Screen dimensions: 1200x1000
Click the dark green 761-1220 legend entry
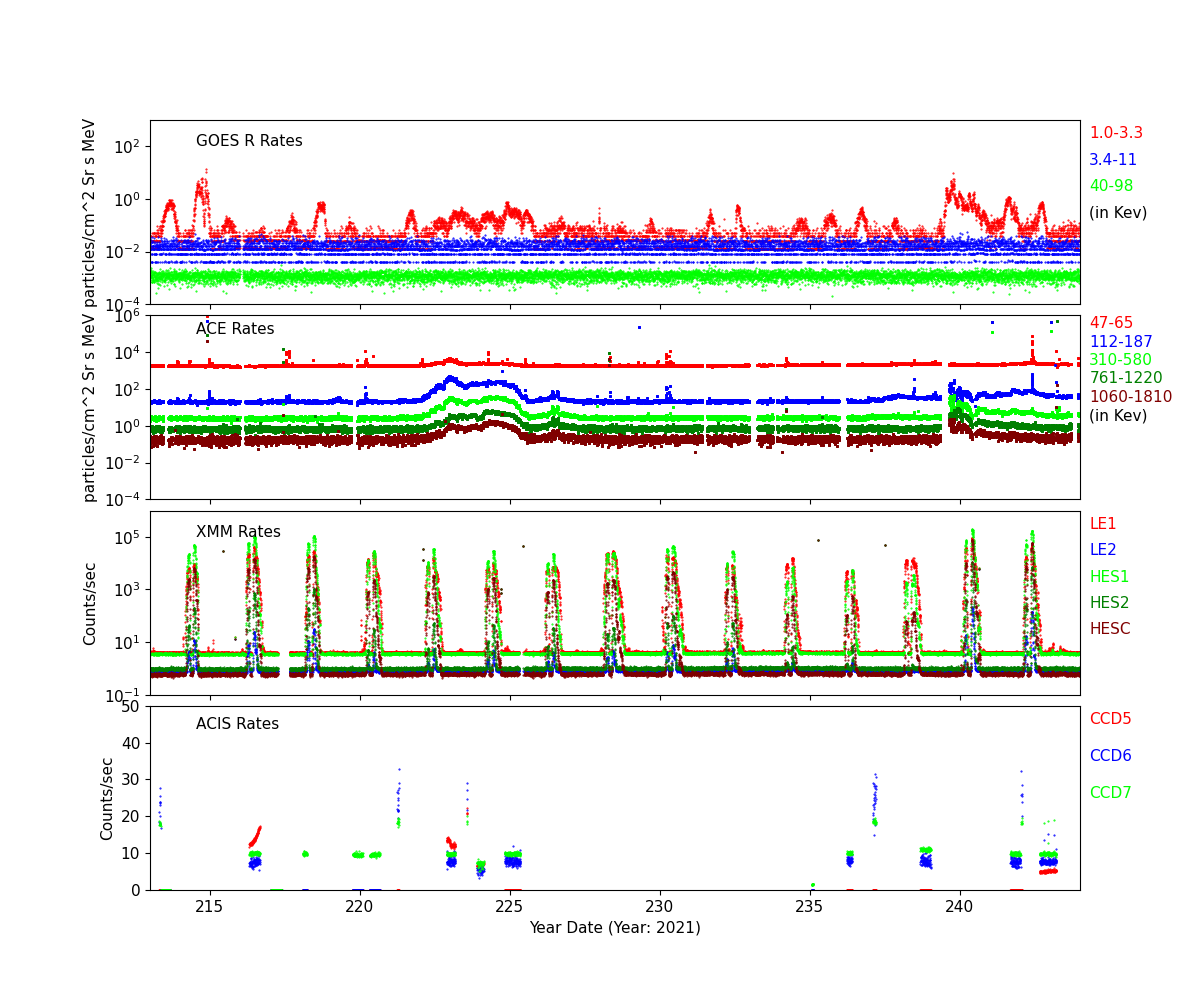point(1125,378)
